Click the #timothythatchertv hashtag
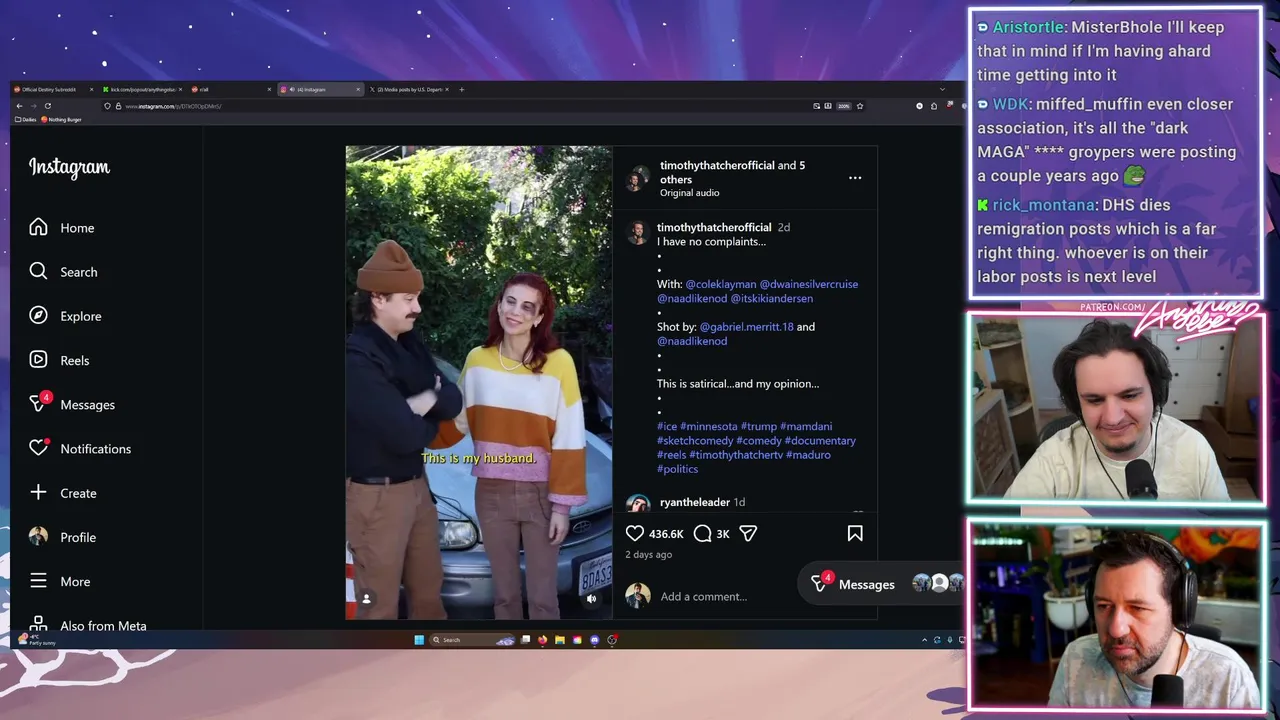The width and height of the screenshot is (1280, 720). [x=736, y=455]
